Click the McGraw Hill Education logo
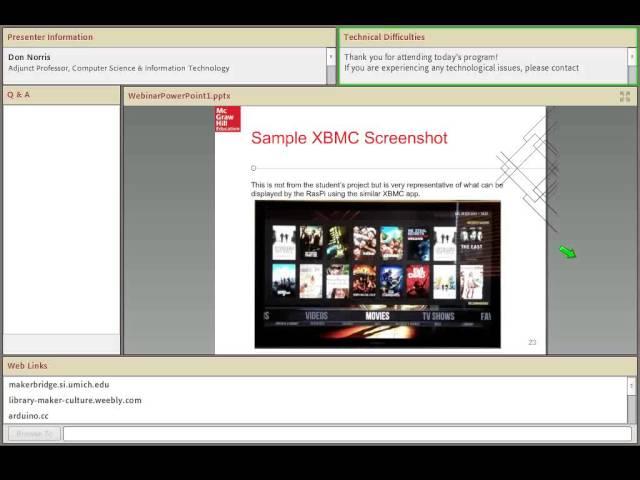This screenshot has width=640, height=480. pyautogui.click(x=228, y=119)
